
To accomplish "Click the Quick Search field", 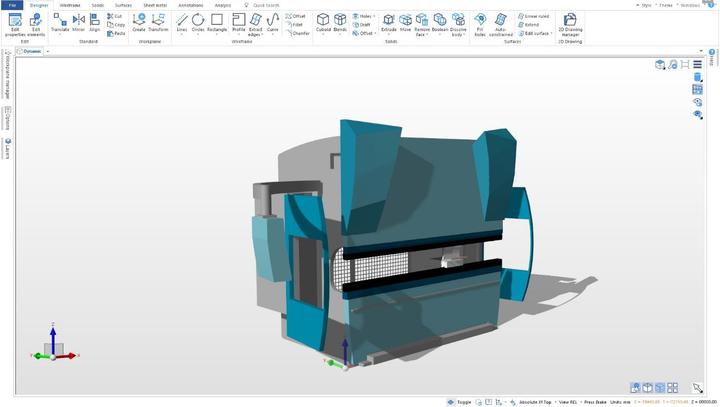I will pos(266,5).
